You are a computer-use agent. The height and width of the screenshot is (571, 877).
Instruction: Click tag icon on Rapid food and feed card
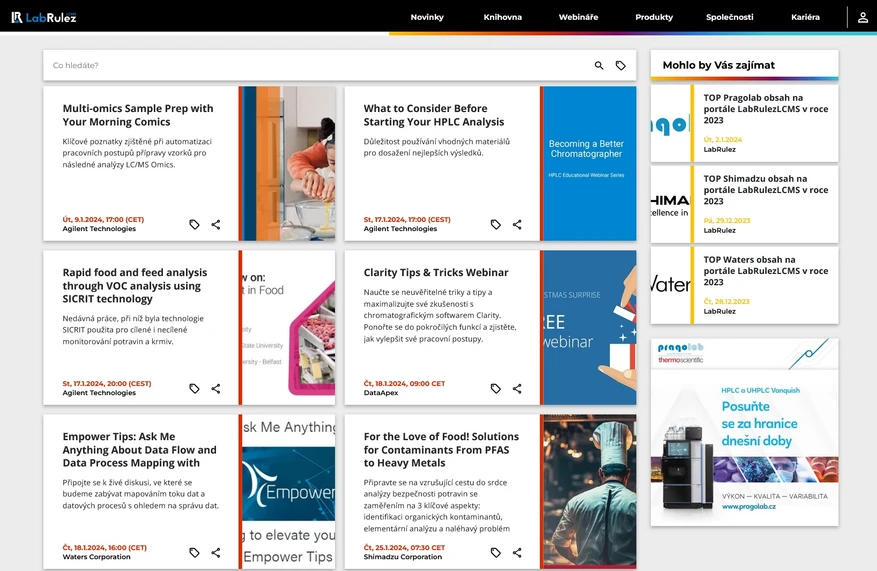click(x=194, y=388)
